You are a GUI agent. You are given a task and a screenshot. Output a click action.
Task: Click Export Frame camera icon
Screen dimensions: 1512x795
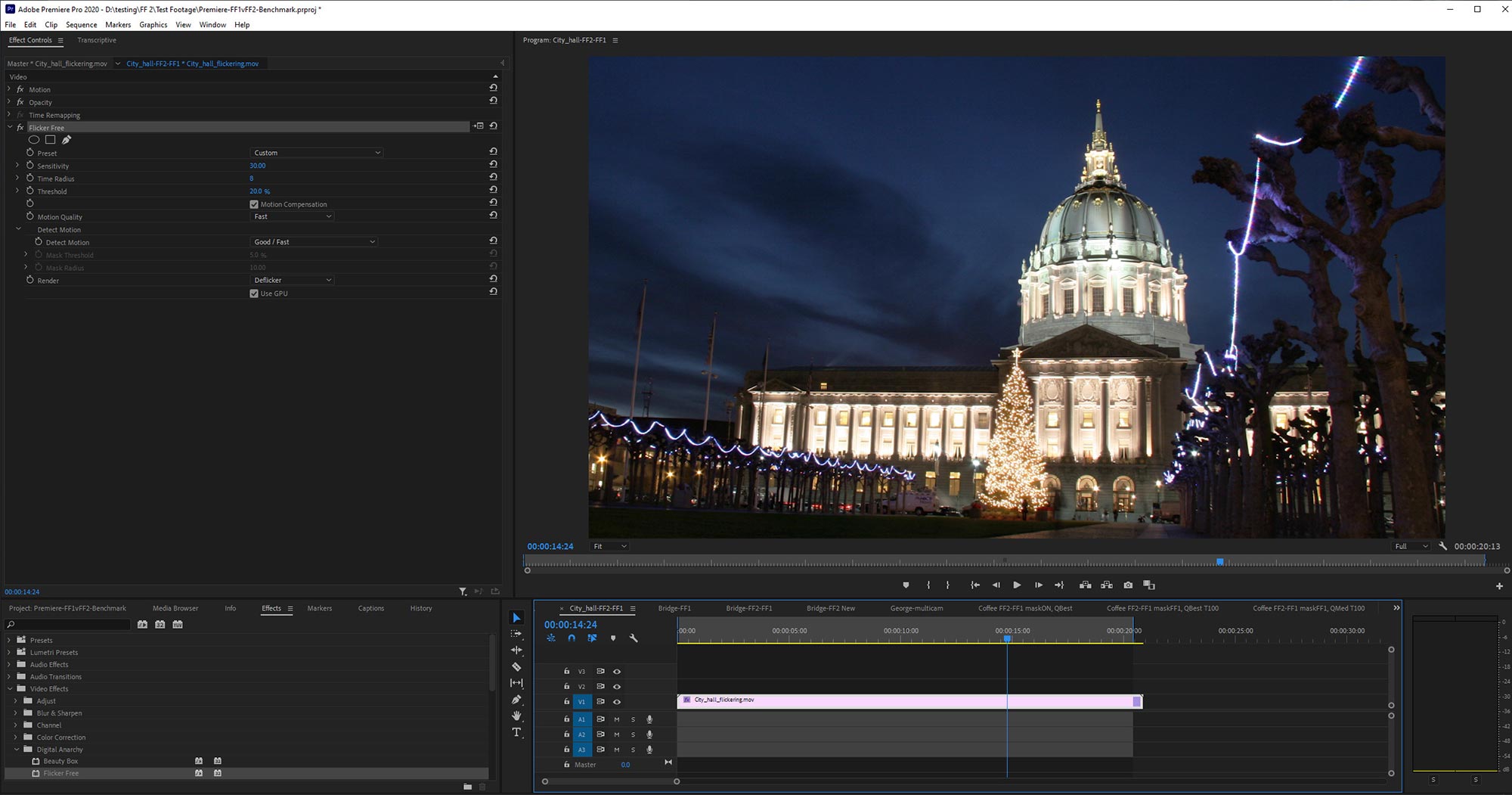[1128, 585]
